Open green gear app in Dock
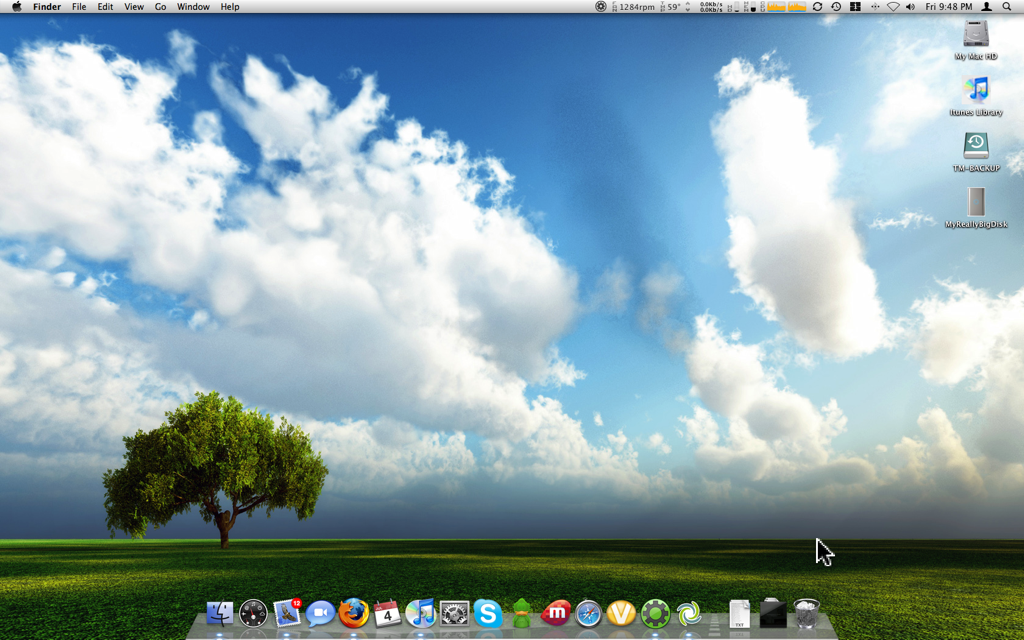This screenshot has width=1024, height=640. 656,614
